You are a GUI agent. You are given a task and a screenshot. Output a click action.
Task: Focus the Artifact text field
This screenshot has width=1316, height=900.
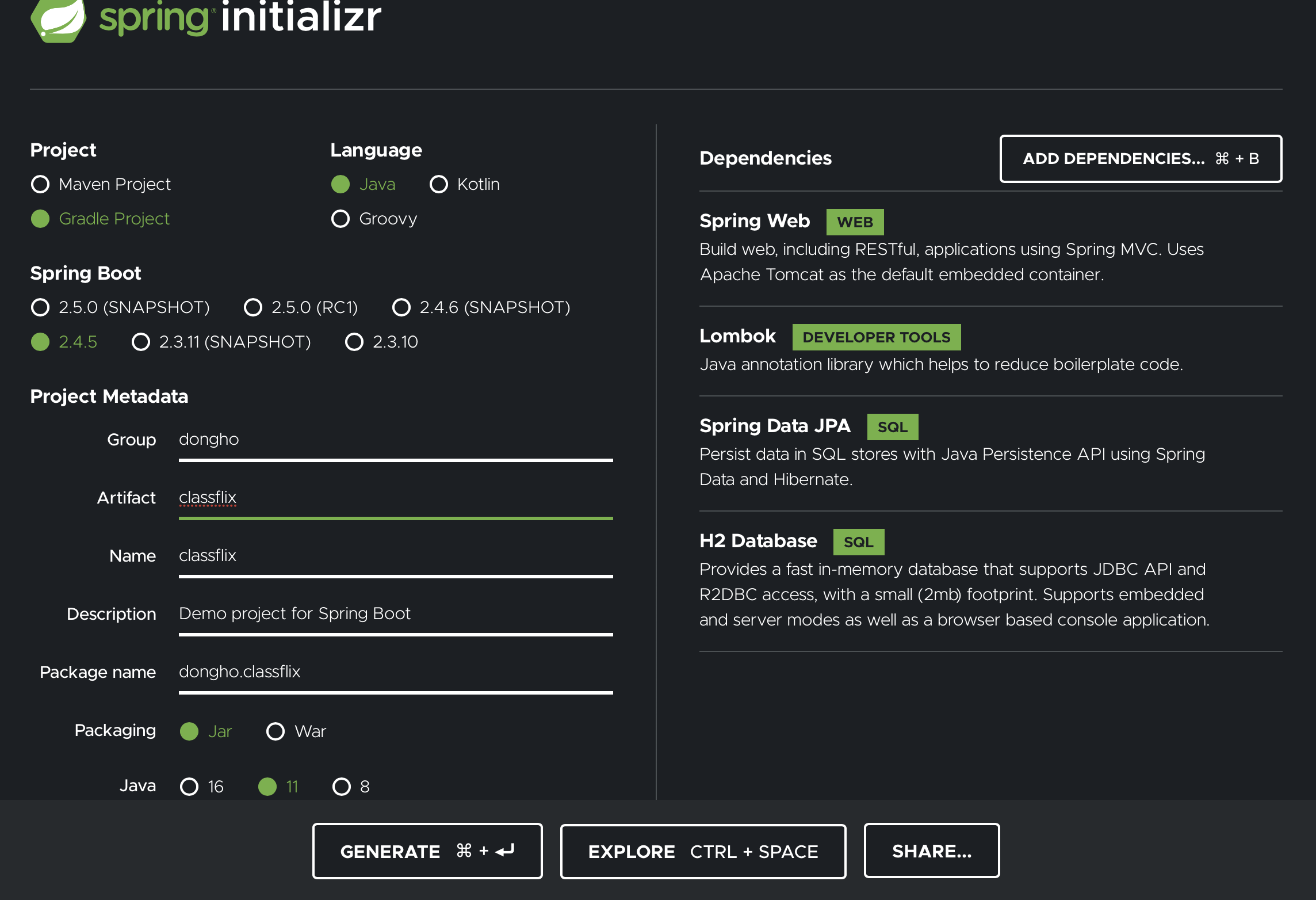tap(395, 498)
